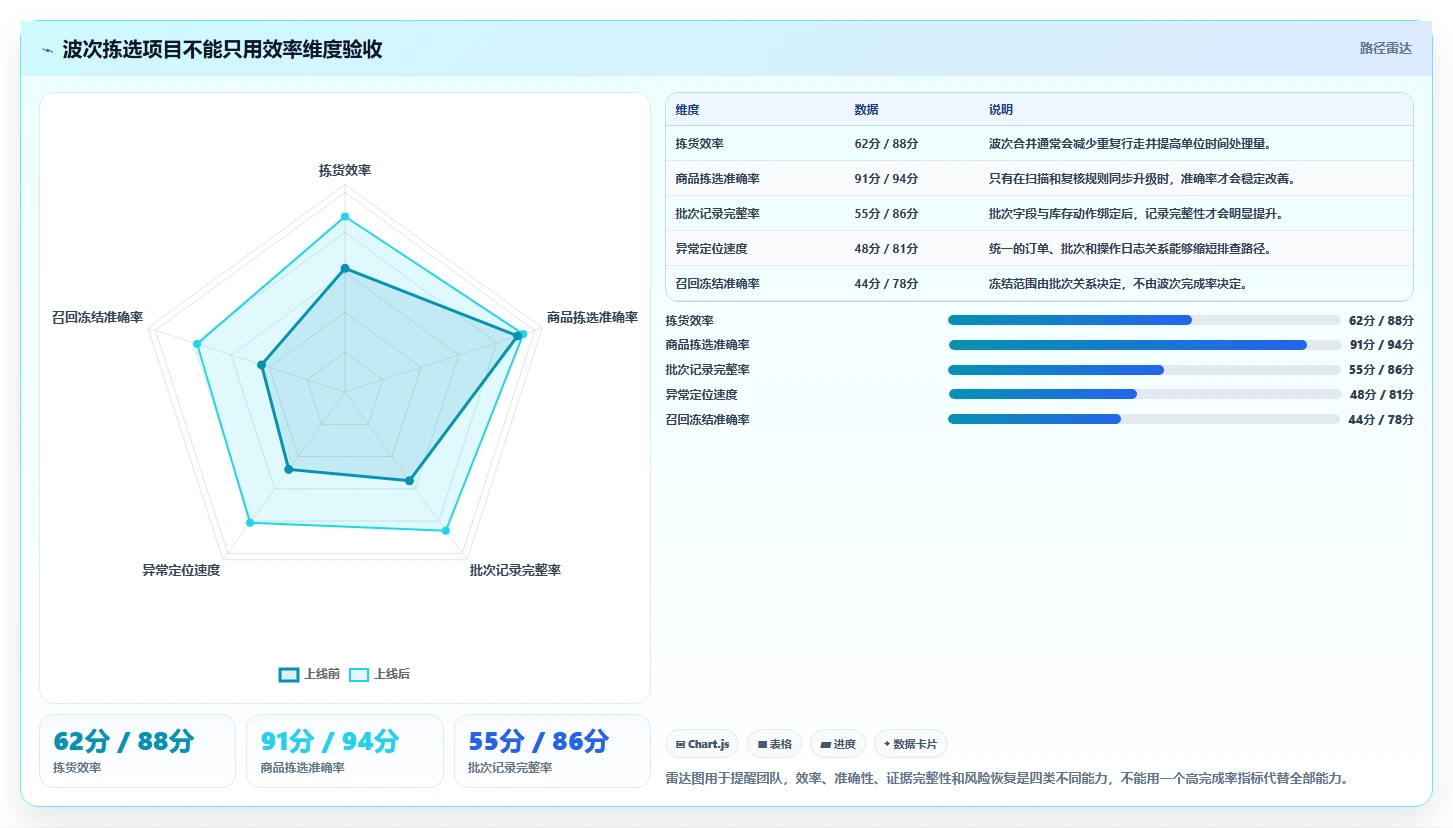
Task: Select the 表格 chip
Action: [774, 744]
